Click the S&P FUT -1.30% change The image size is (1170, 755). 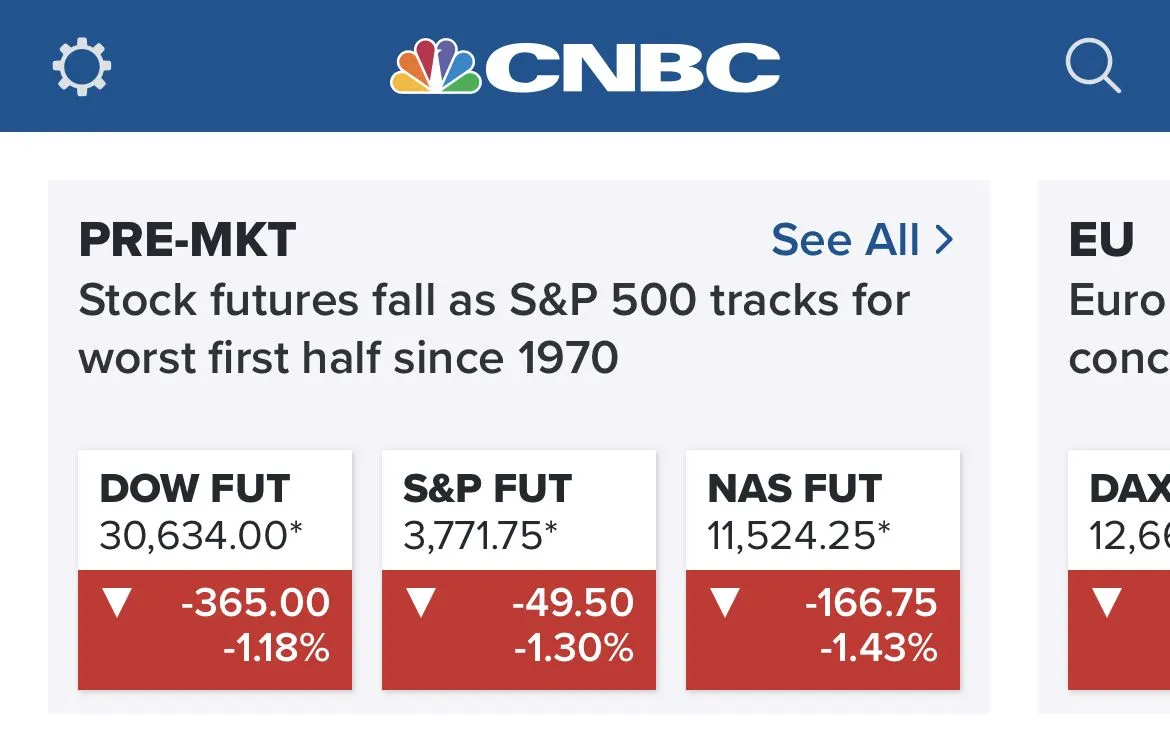click(x=574, y=649)
